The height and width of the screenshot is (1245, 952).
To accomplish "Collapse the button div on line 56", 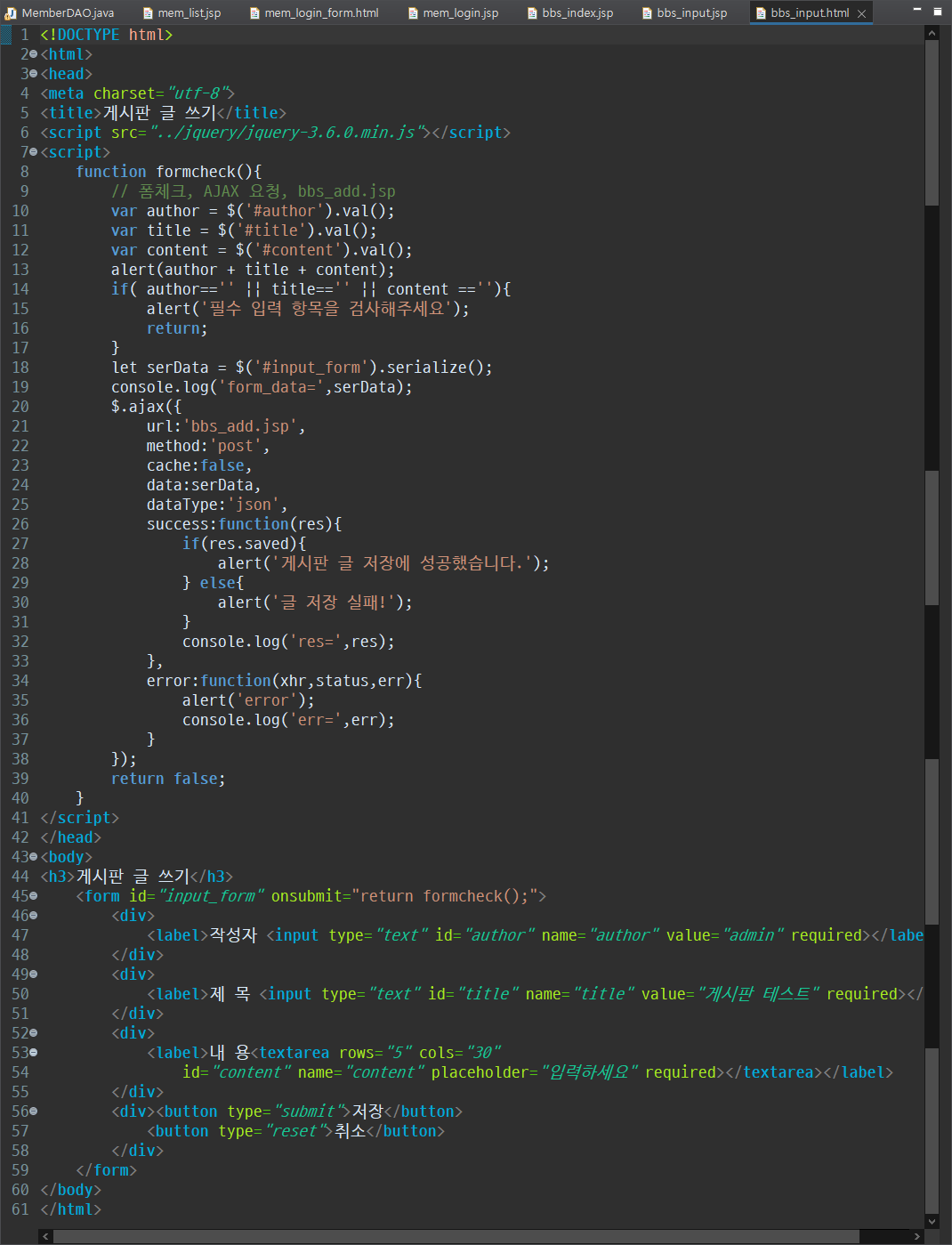I will (33, 1112).
